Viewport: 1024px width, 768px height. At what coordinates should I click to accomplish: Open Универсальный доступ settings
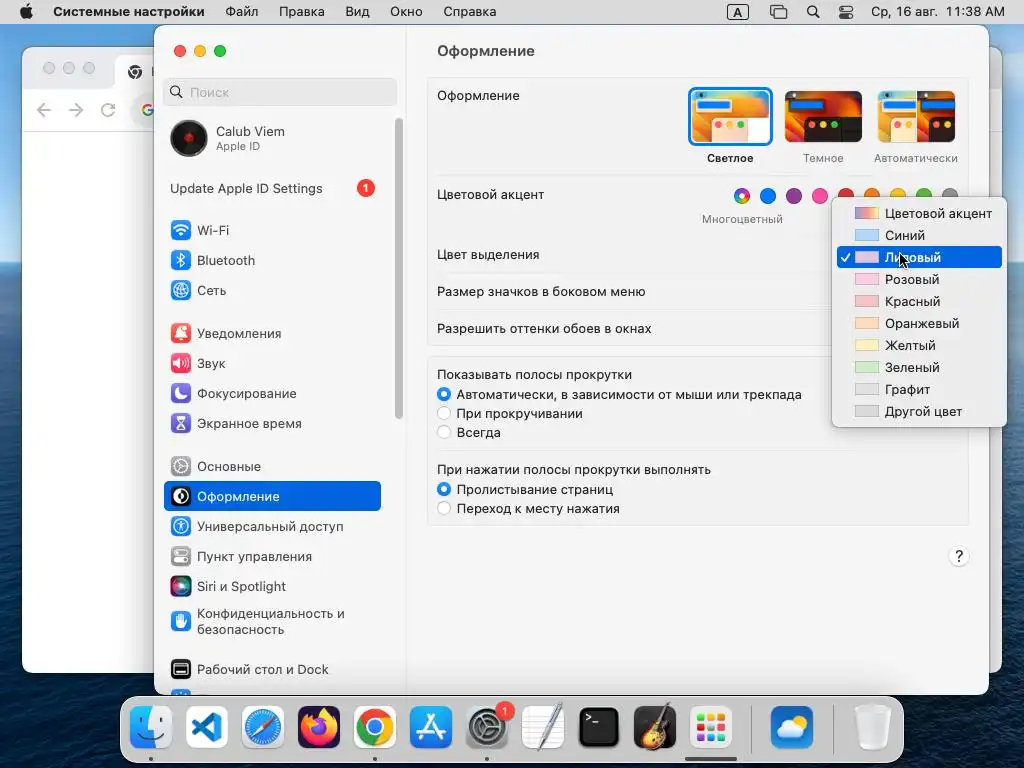click(x=272, y=526)
